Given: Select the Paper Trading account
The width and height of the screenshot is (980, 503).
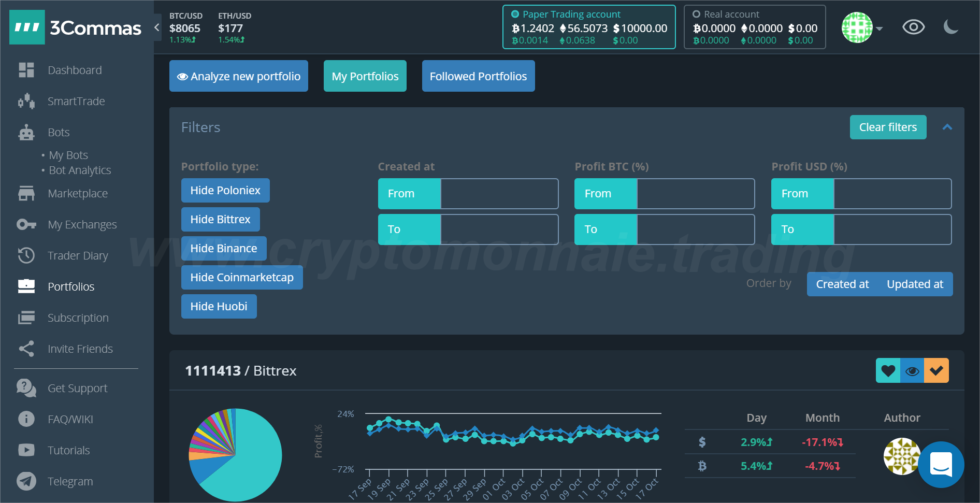Looking at the screenshot, I should pyautogui.click(x=589, y=27).
